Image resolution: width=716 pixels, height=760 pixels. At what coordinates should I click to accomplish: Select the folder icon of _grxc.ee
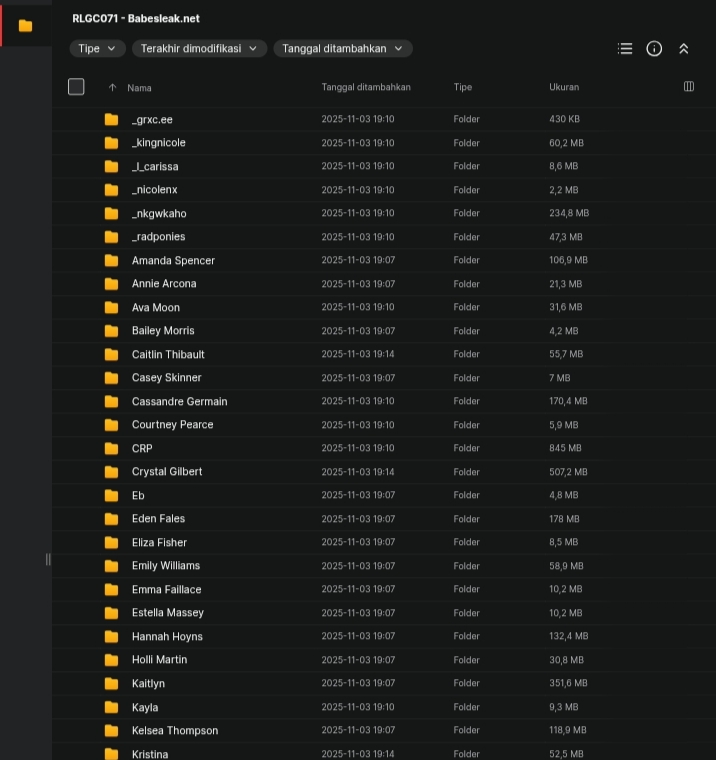pos(111,119)
